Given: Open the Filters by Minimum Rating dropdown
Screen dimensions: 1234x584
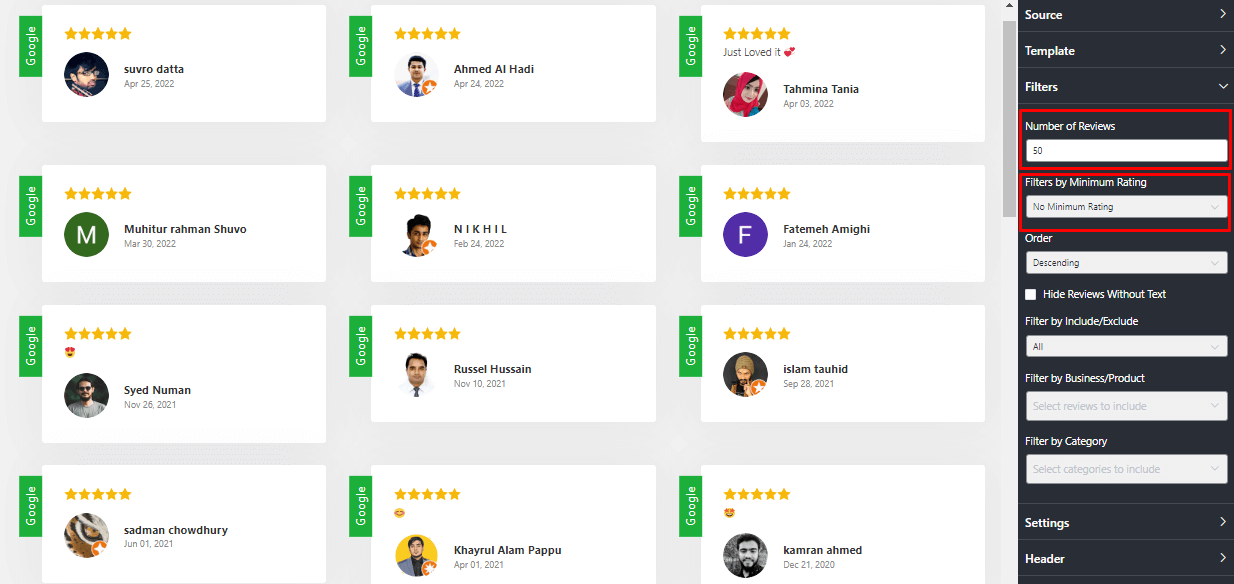Looking at the screenshot, I should pyautogui.click(x=1127, y=207).
